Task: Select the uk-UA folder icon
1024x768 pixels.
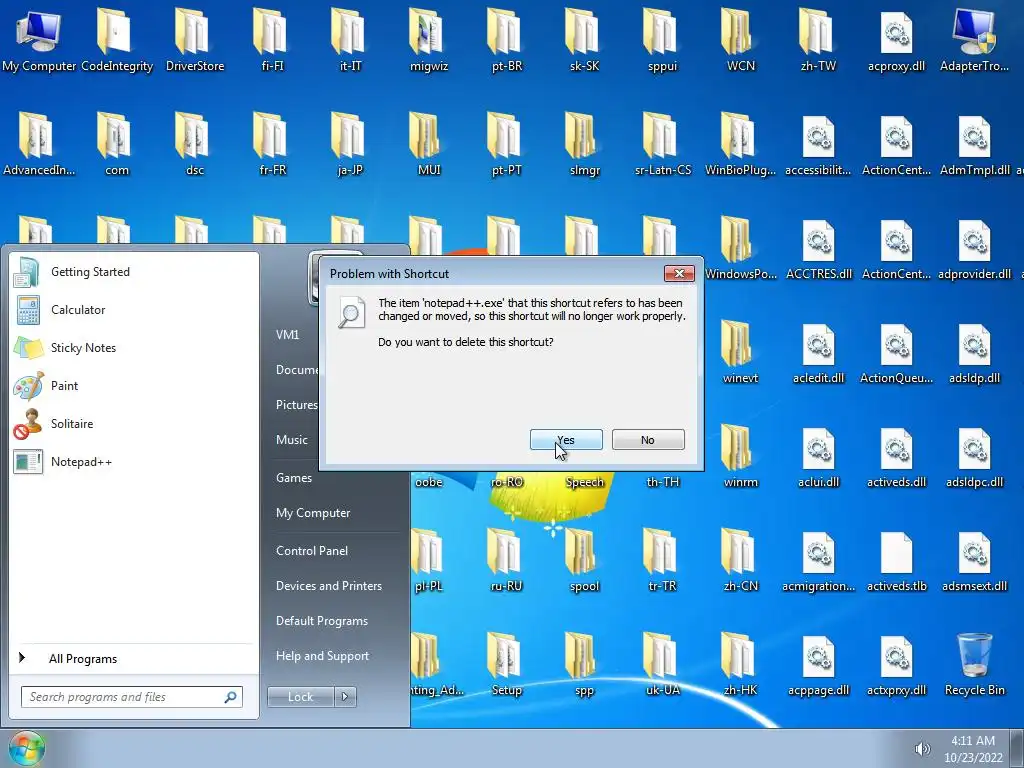Action: click(662, 664)
